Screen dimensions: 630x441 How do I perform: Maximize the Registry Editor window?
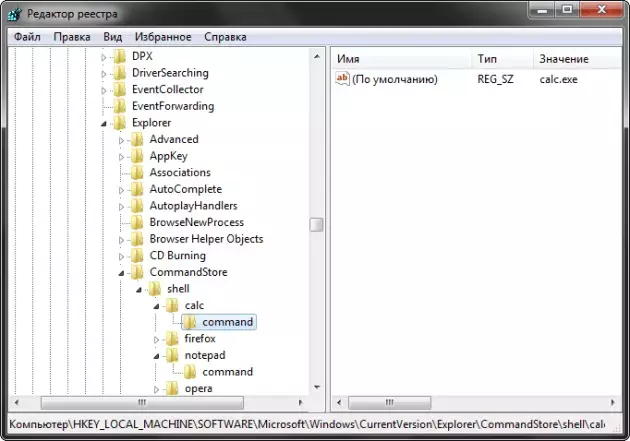coord(567,10)
